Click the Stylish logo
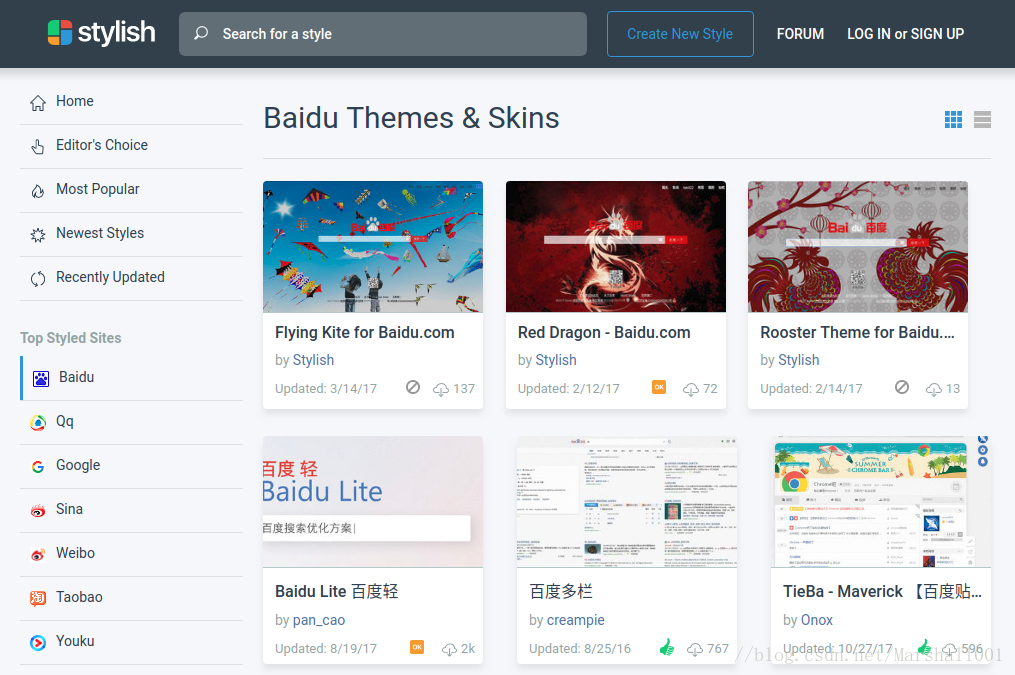The height and width of the screenshot is (675, 1015). (102, 32)
